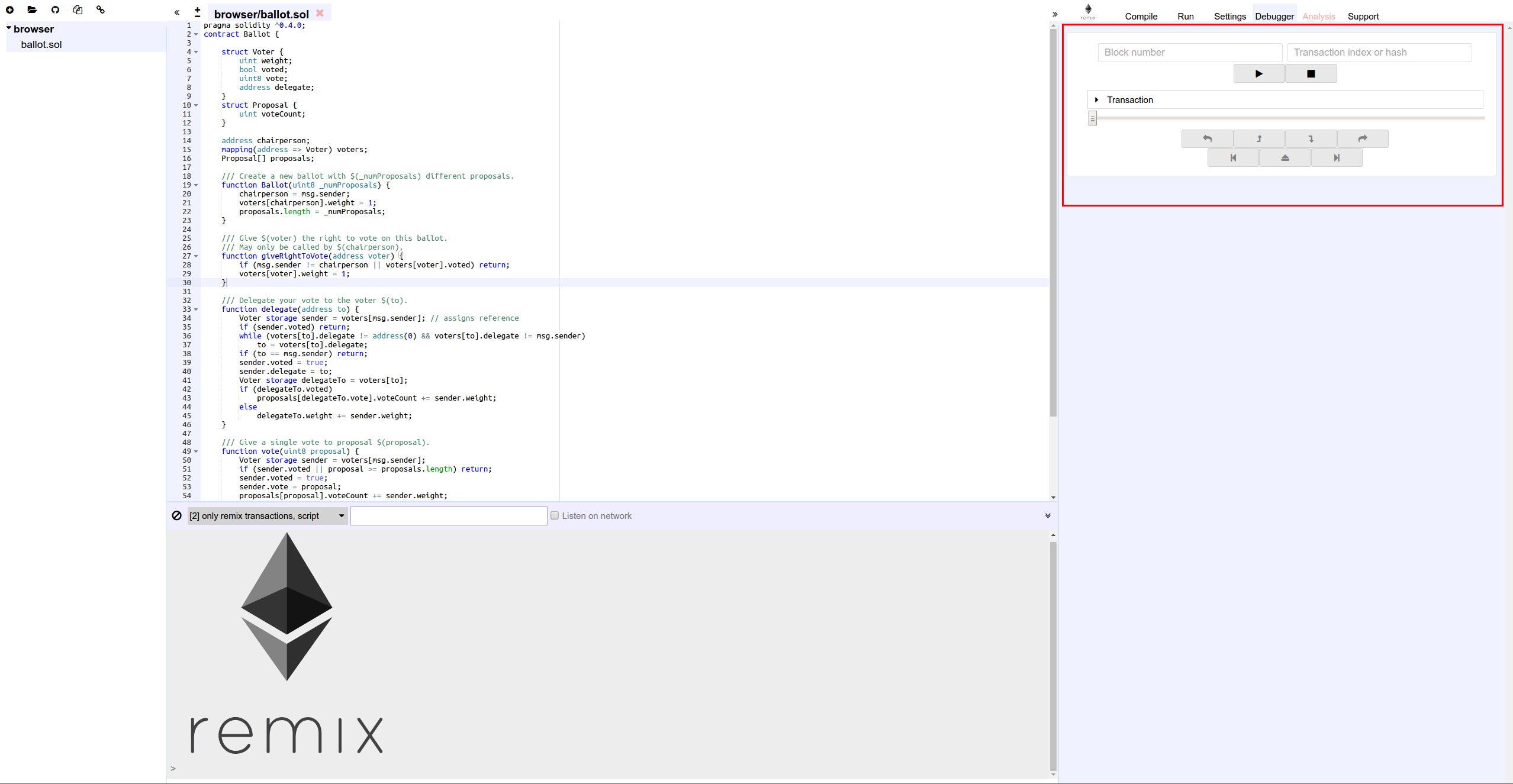Step into back in the debugger
1513x784 pixels.
(x=1259, y=139)
